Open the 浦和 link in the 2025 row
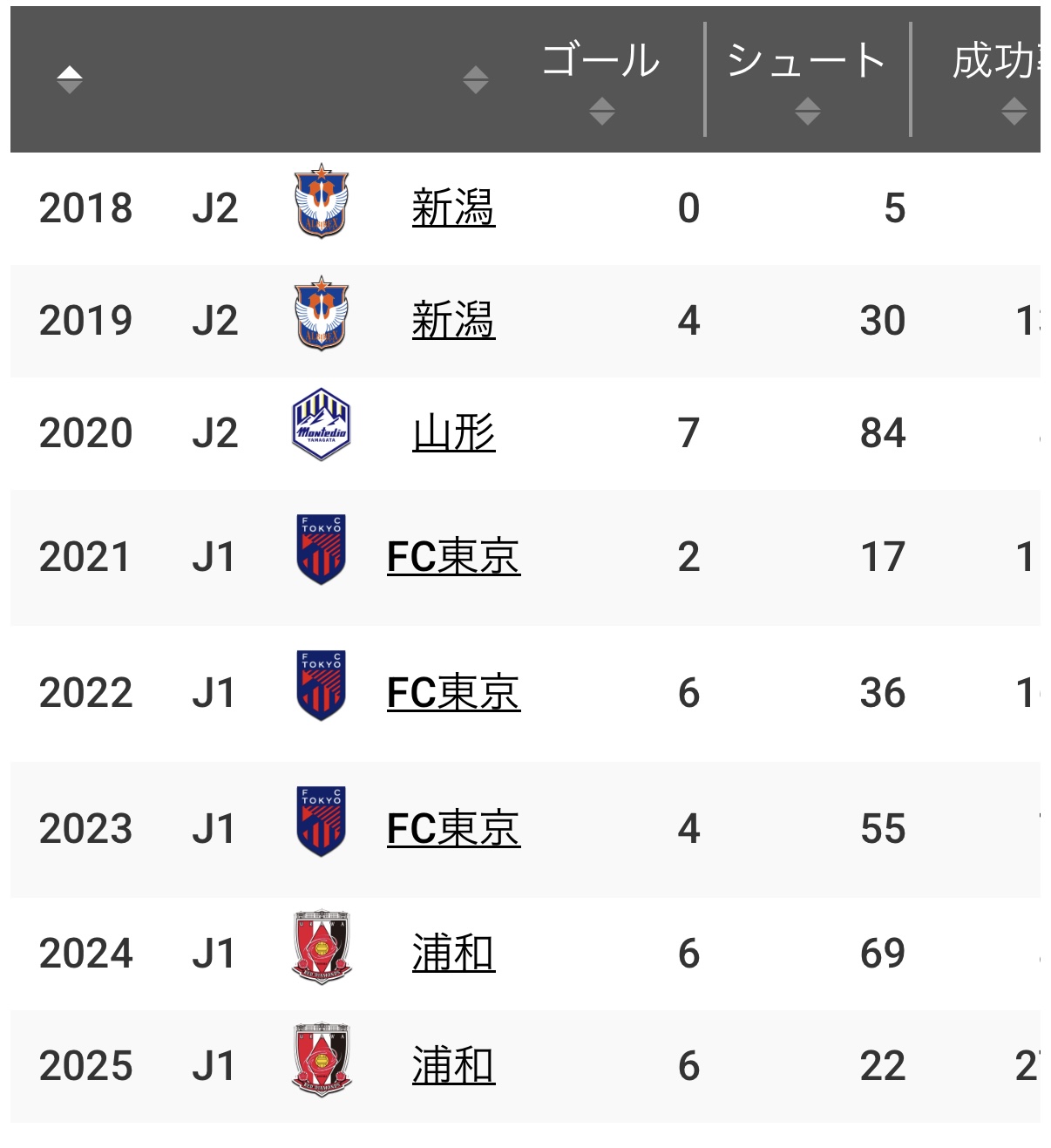 453,1066
